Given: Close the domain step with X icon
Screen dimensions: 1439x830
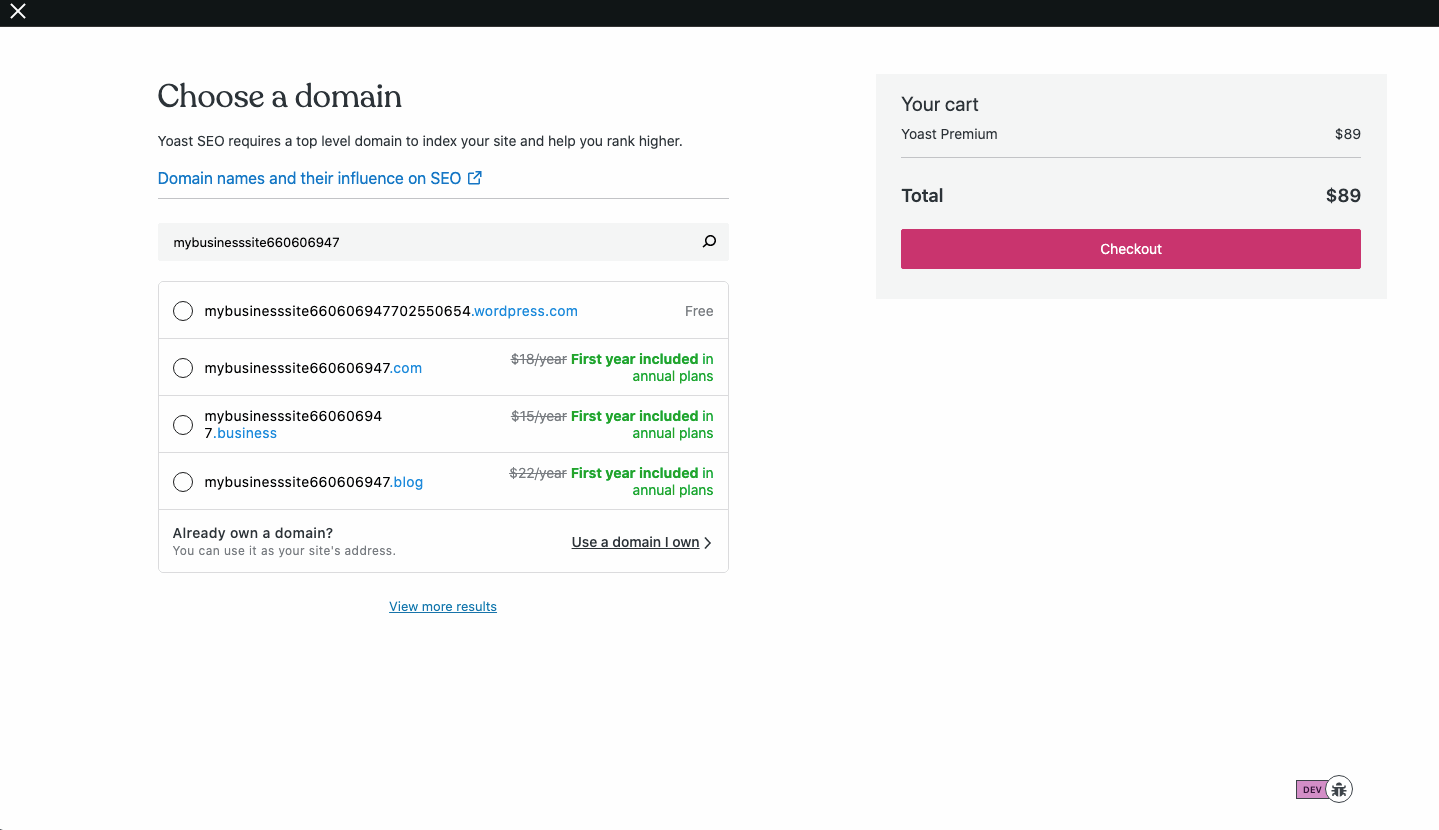Looking at the screenshot, I should [x=18, y=12].
